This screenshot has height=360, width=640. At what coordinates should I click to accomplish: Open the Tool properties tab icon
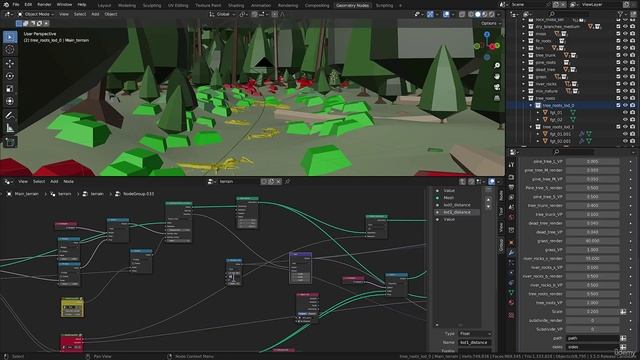pyautogui.click(x=511, y=164)
